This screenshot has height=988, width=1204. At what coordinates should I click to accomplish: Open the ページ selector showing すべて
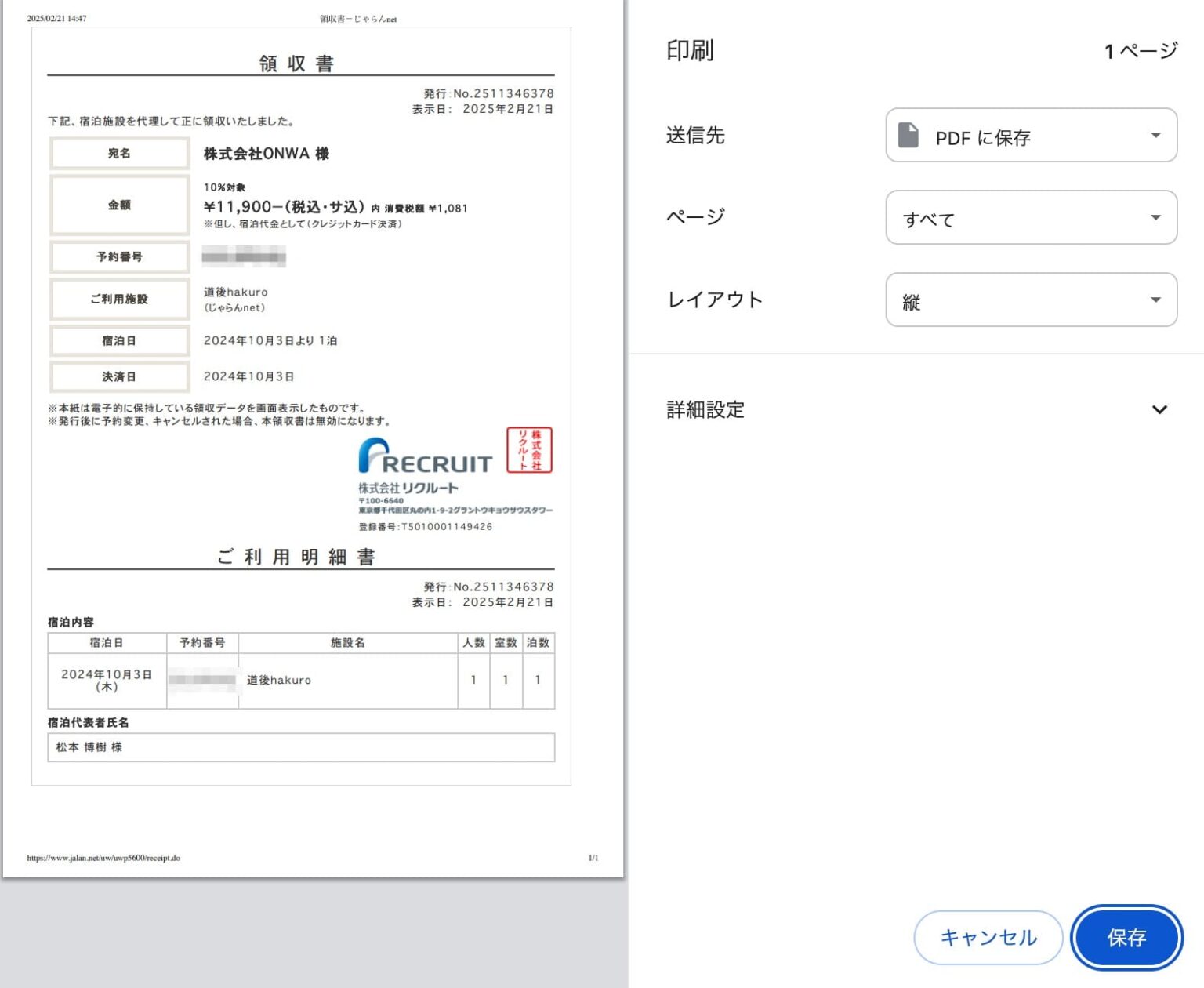pos(1030,218)
